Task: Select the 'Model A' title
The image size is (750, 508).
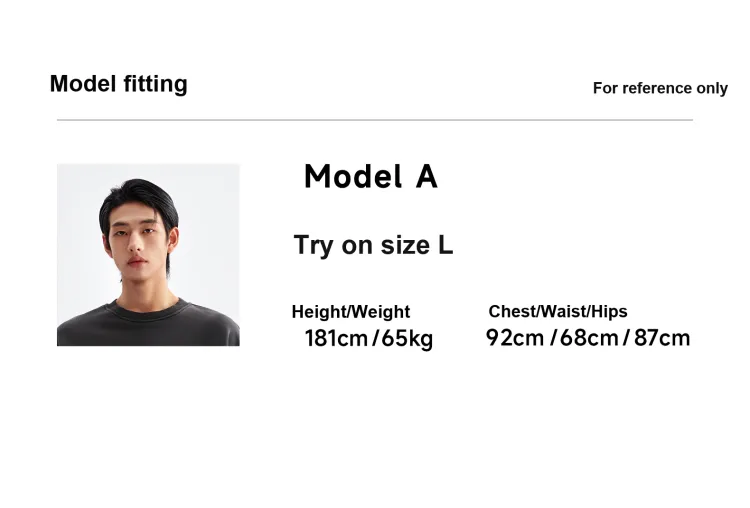Action: pyautogui.click(x=371, y=177)
